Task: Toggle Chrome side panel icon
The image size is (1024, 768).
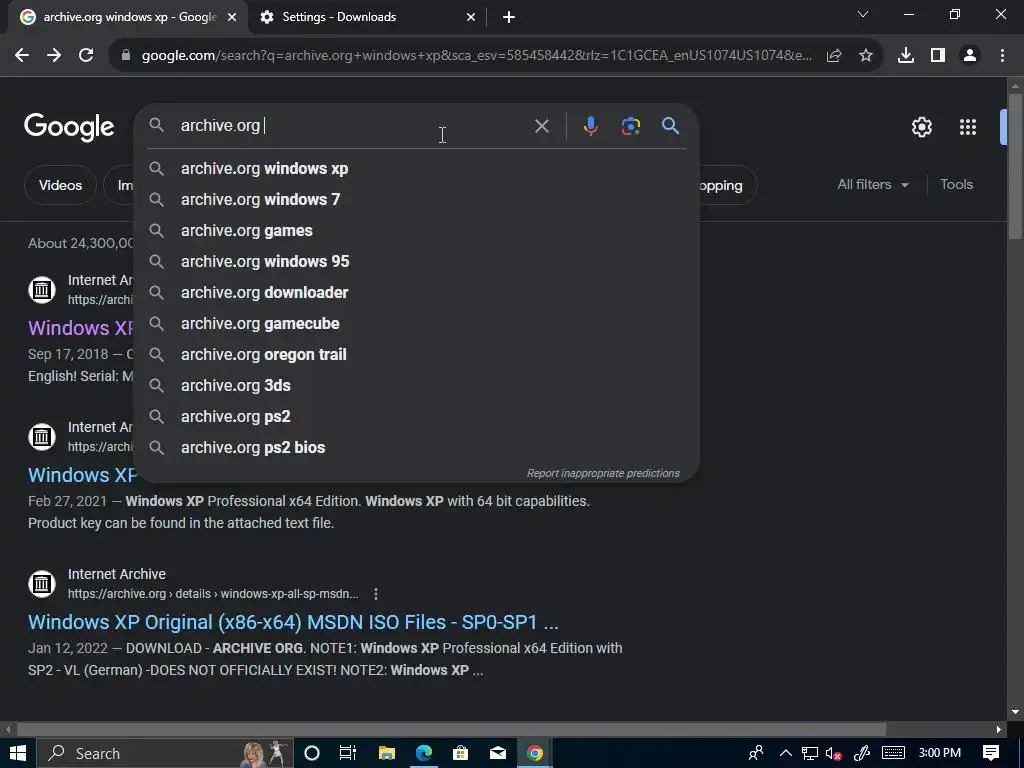Action: click(x=938, y=56)
